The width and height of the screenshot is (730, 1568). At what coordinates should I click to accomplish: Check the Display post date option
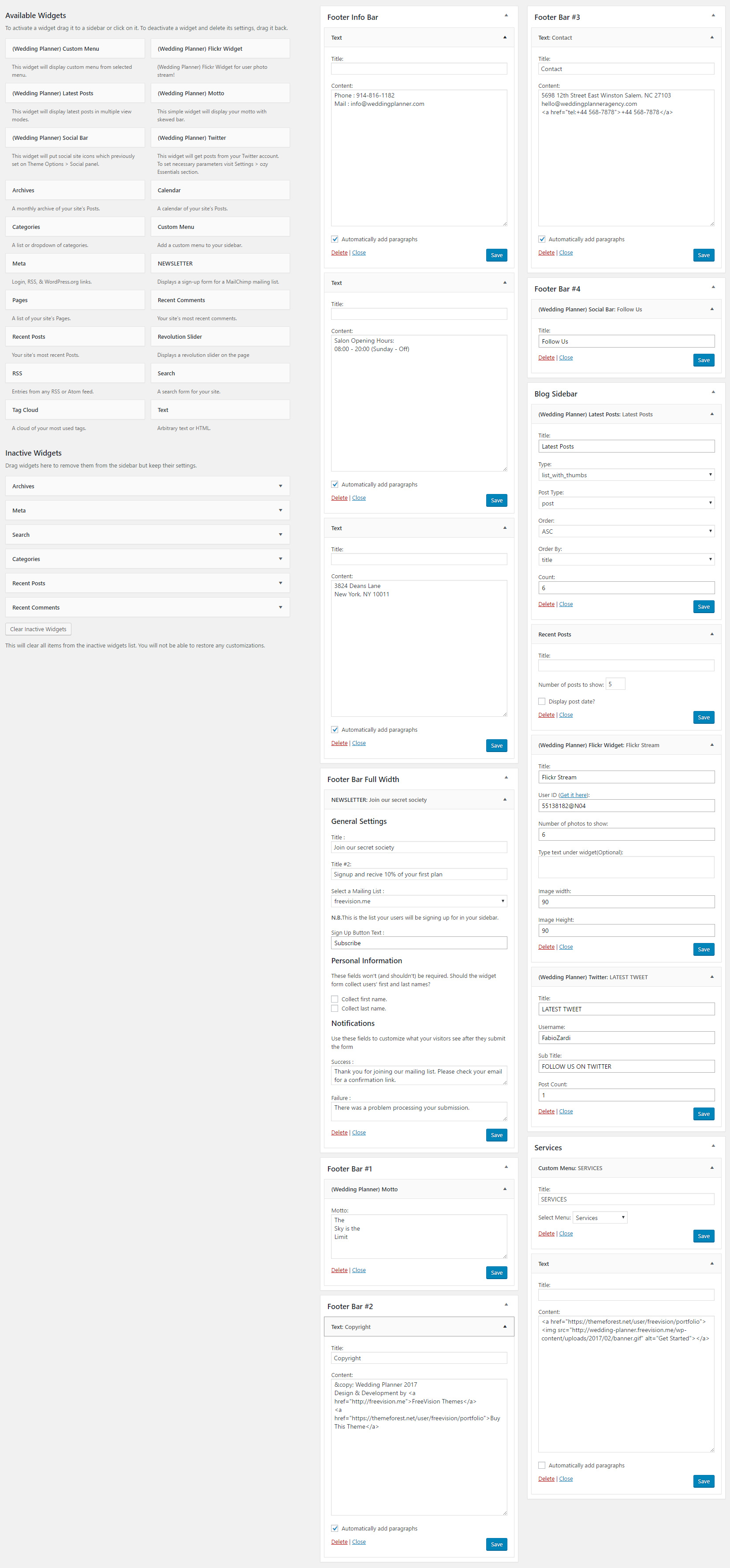pos(541,701)
